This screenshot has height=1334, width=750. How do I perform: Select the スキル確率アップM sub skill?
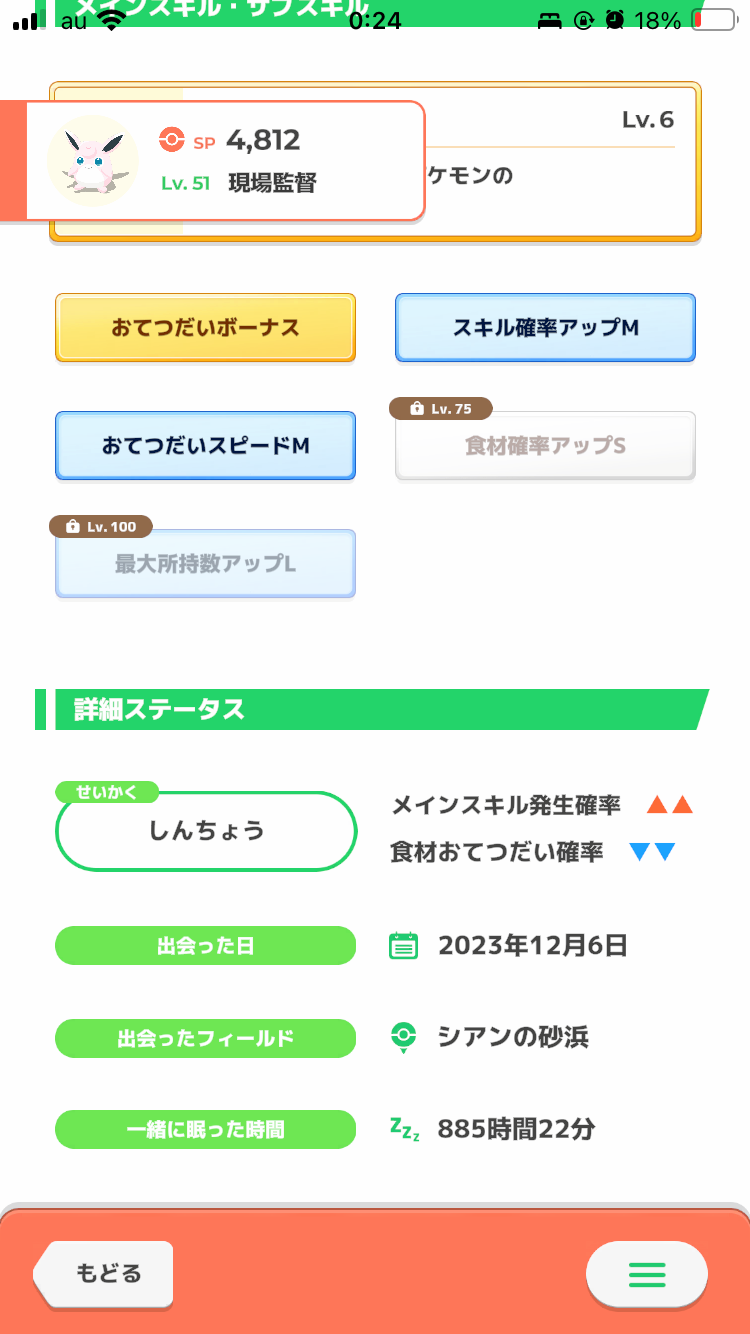click(545, 328)
